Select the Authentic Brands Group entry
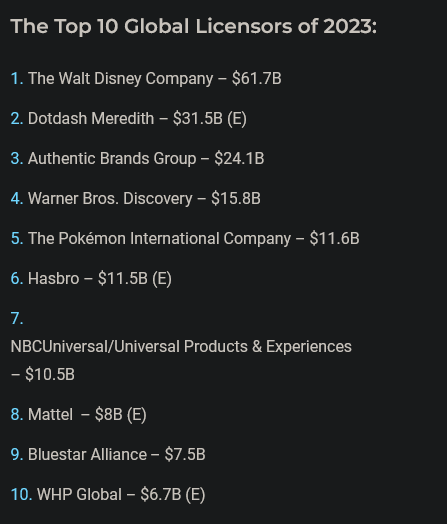The image size is (447, 524). point(137,158)
